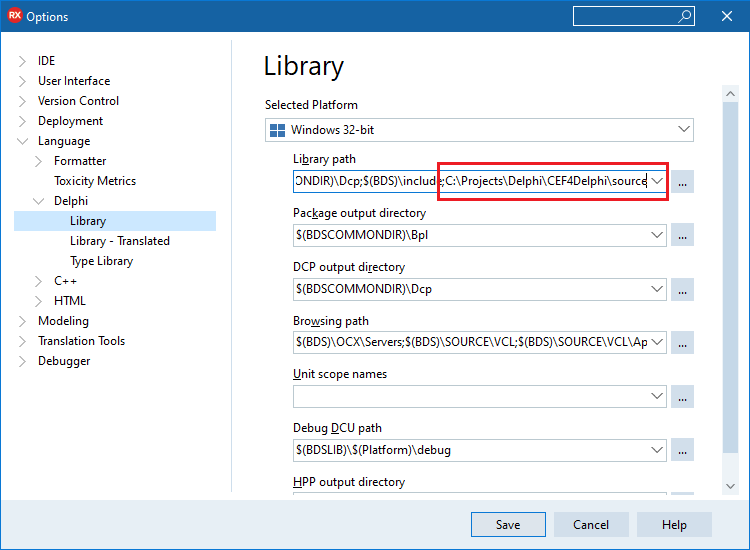Open Library path browse ellipsis button
The image size is (750, 550).
[682, 181]
